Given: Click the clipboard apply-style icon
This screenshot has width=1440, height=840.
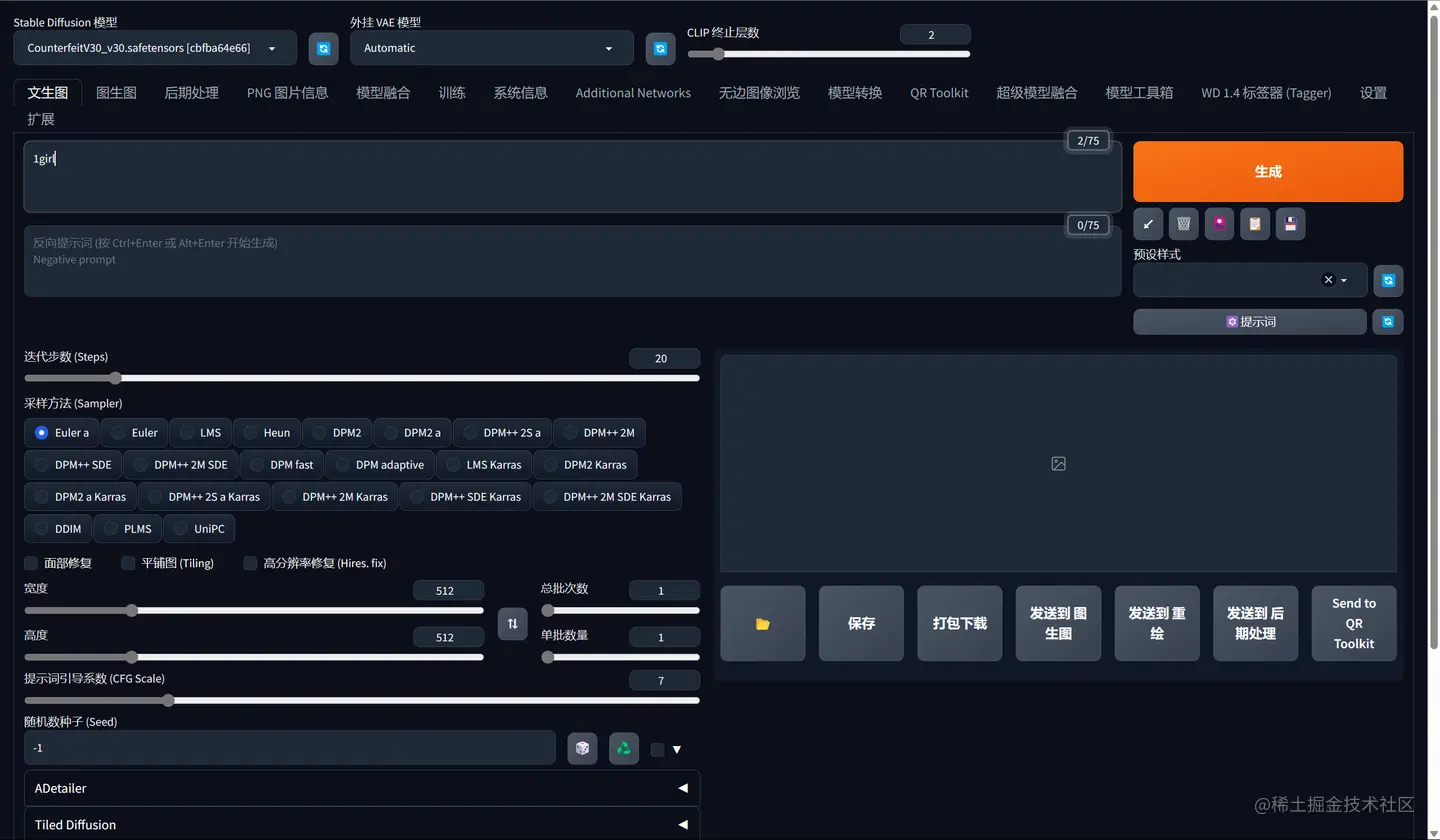Looking at the screenshot, I should coord(1255,224).
